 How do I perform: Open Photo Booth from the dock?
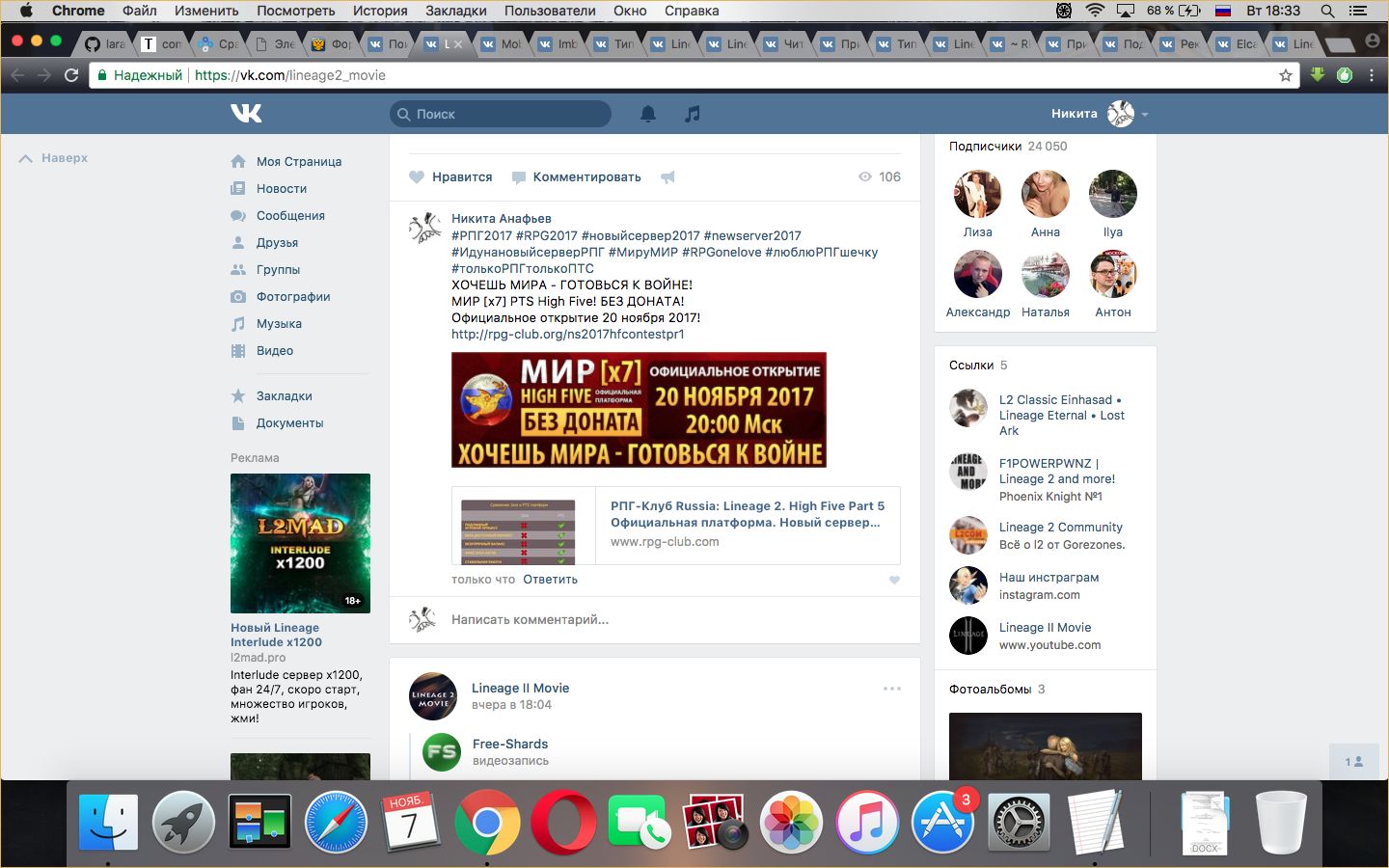(x=715, y=822)
